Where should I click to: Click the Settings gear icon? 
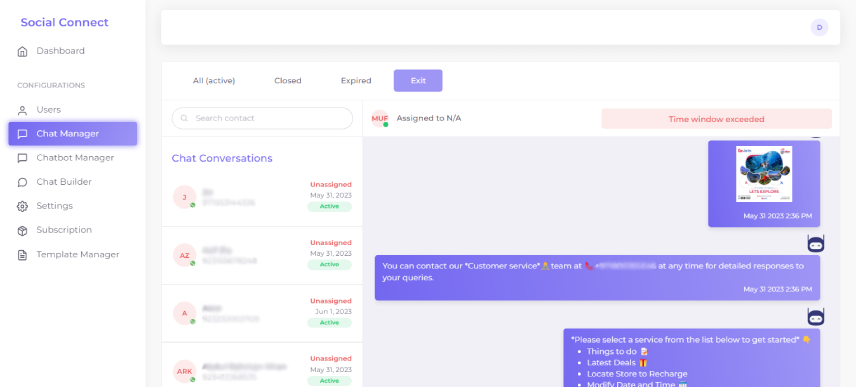point(22,206)
